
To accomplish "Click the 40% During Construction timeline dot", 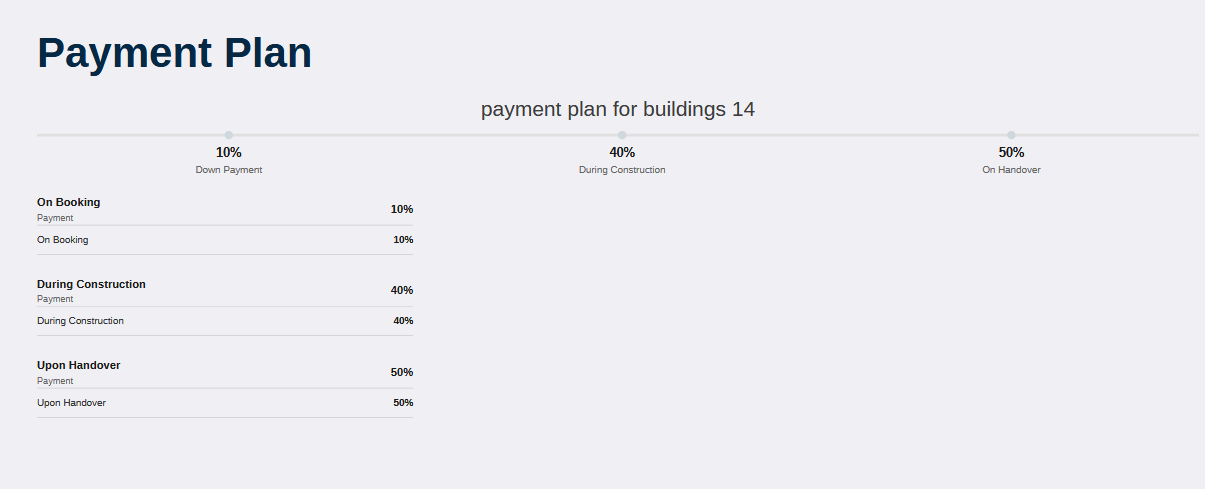I will pos(622,135).
